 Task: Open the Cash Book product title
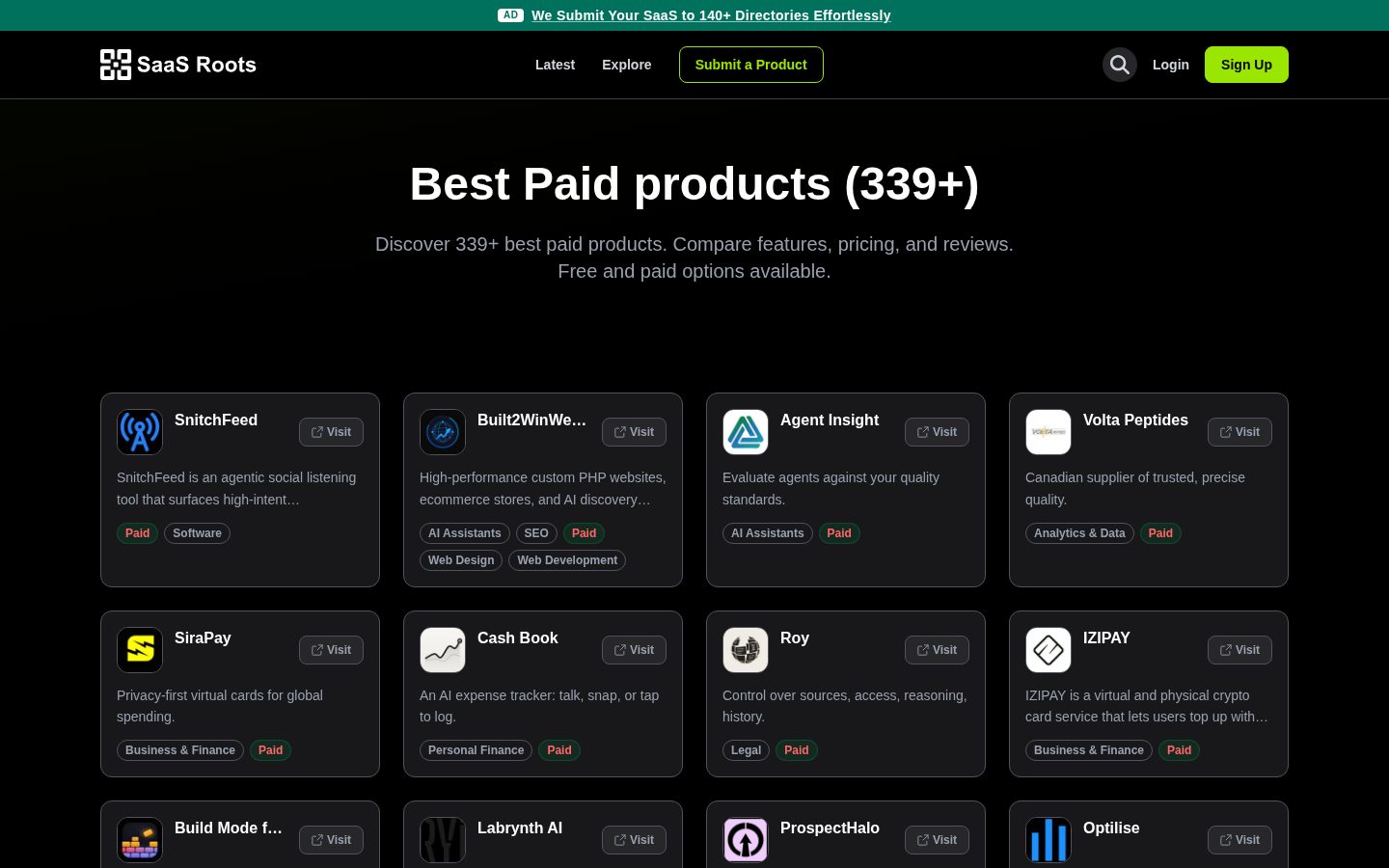[x=518, y=638]
